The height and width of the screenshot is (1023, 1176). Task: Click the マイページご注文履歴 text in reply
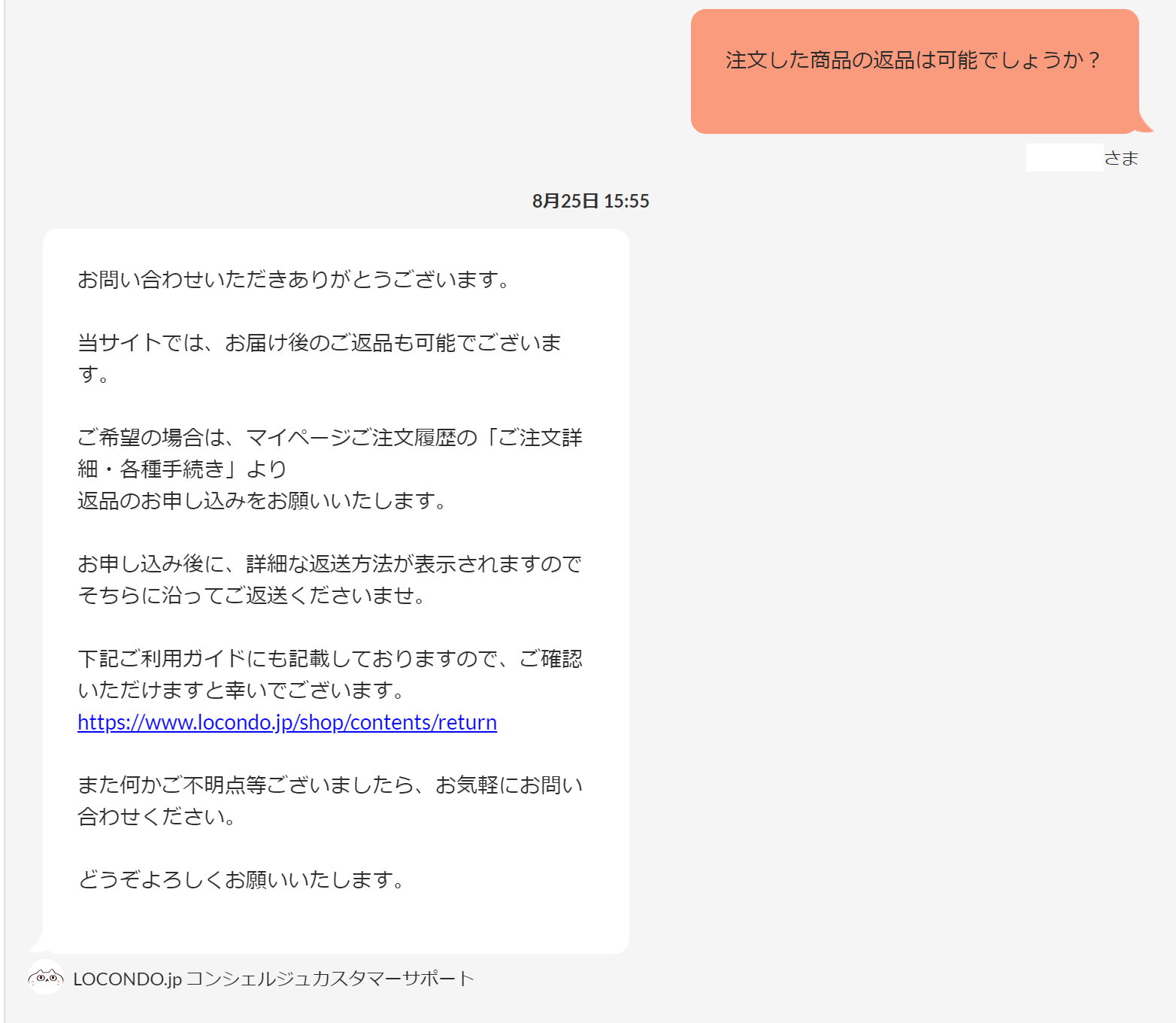coord(361,438)
